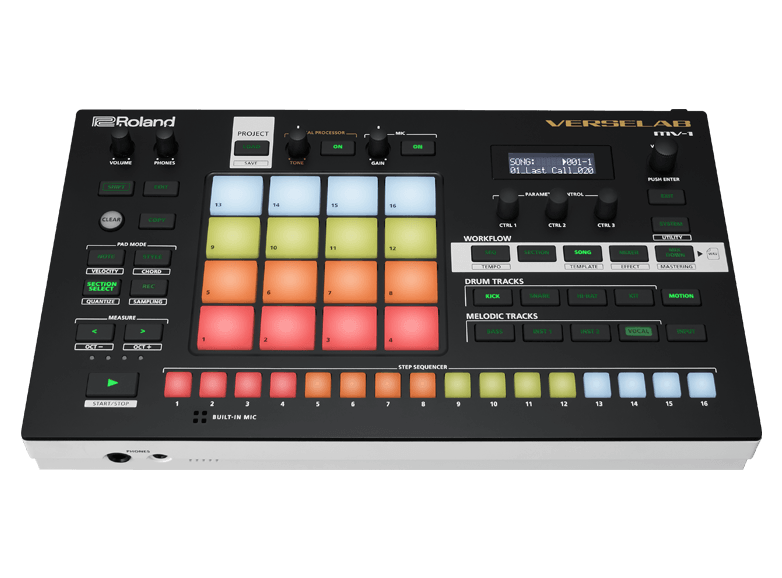Click the mic GAIN knob
This screenshot has width=782, height=578.
pyautogui.click(x=378, y=143)
